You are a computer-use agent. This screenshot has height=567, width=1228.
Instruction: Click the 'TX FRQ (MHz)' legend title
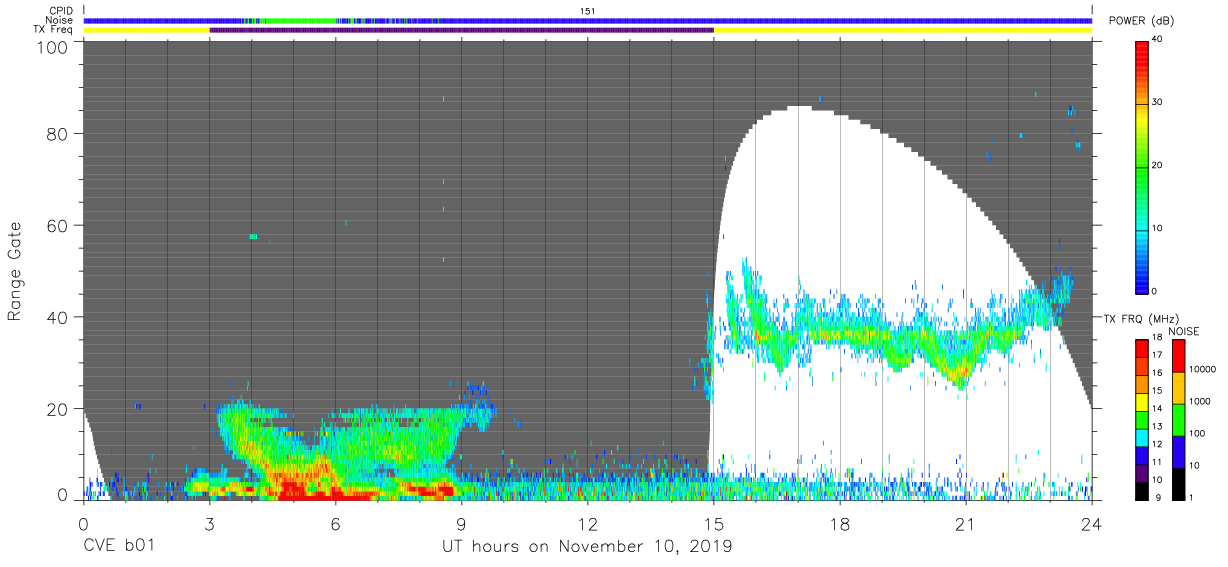[x=1142, y=318]
